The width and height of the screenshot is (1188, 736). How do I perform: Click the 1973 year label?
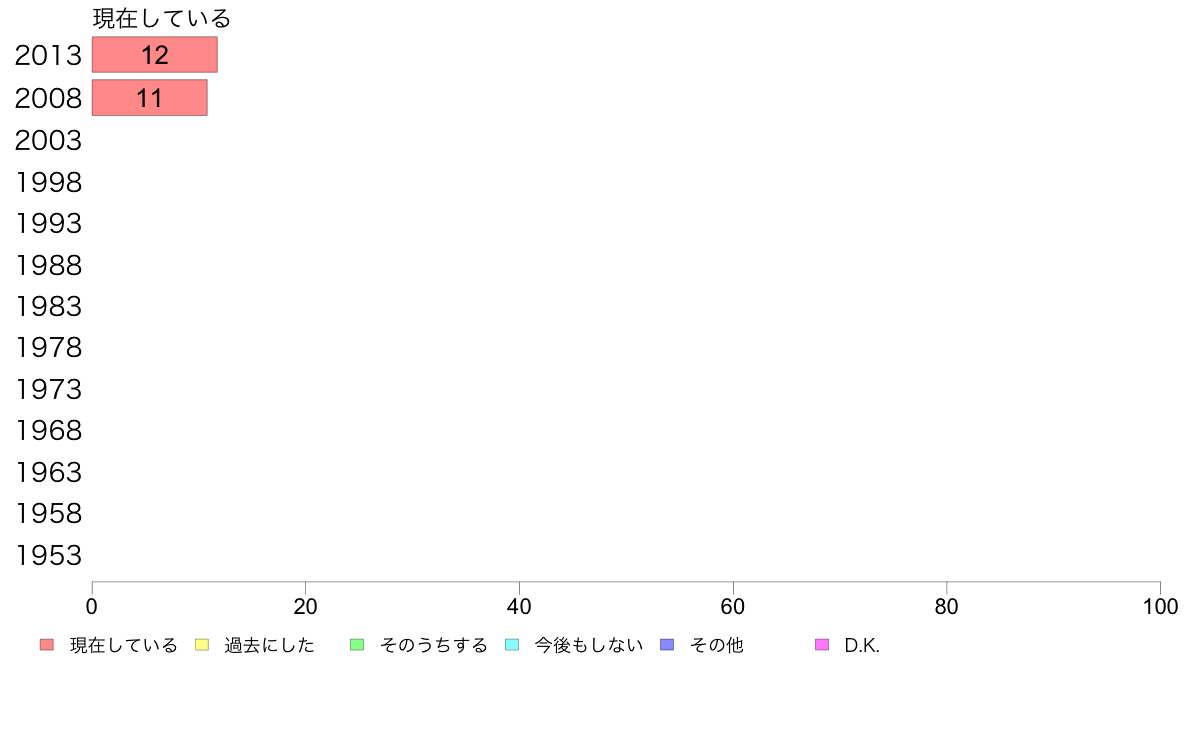pos(48,390)
